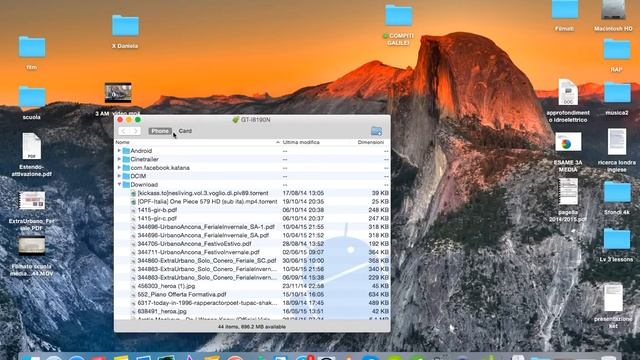Open the musica2 desktop folder

click(617, 92)
